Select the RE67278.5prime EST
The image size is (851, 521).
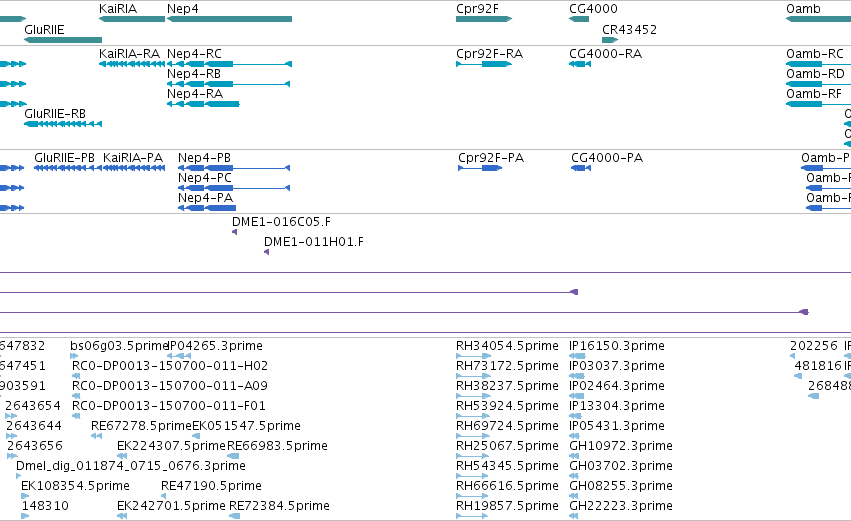[97, 436]
